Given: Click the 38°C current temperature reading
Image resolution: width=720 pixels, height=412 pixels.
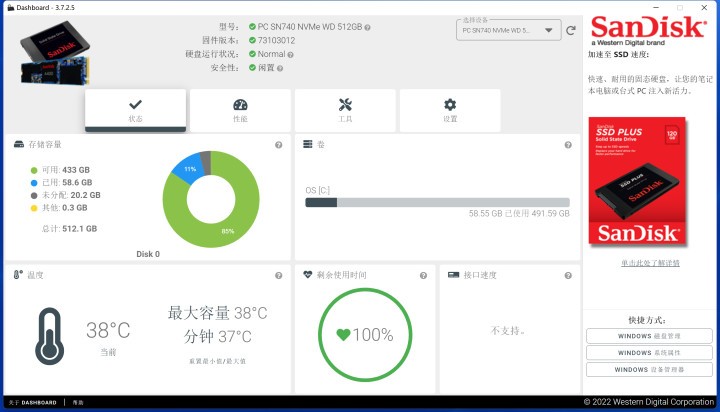Looking at the screenshot, I should (108, 330).
